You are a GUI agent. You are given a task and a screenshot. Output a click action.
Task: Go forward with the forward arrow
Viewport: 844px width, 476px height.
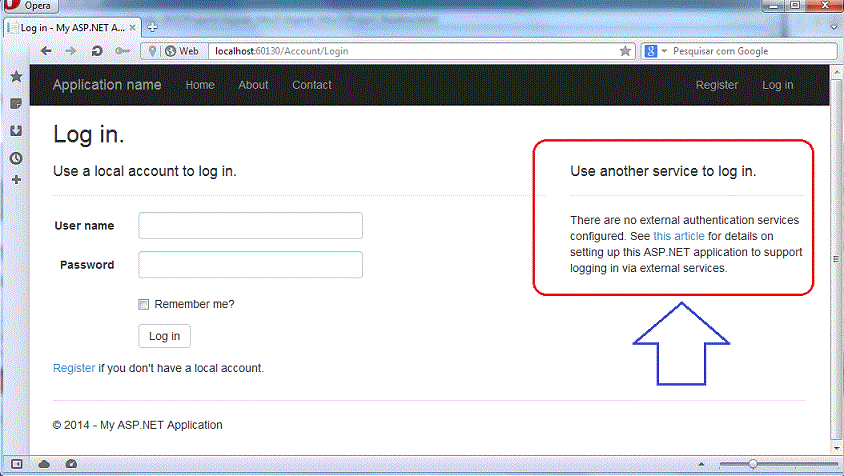pyautogui.click(x=71, y=51)
